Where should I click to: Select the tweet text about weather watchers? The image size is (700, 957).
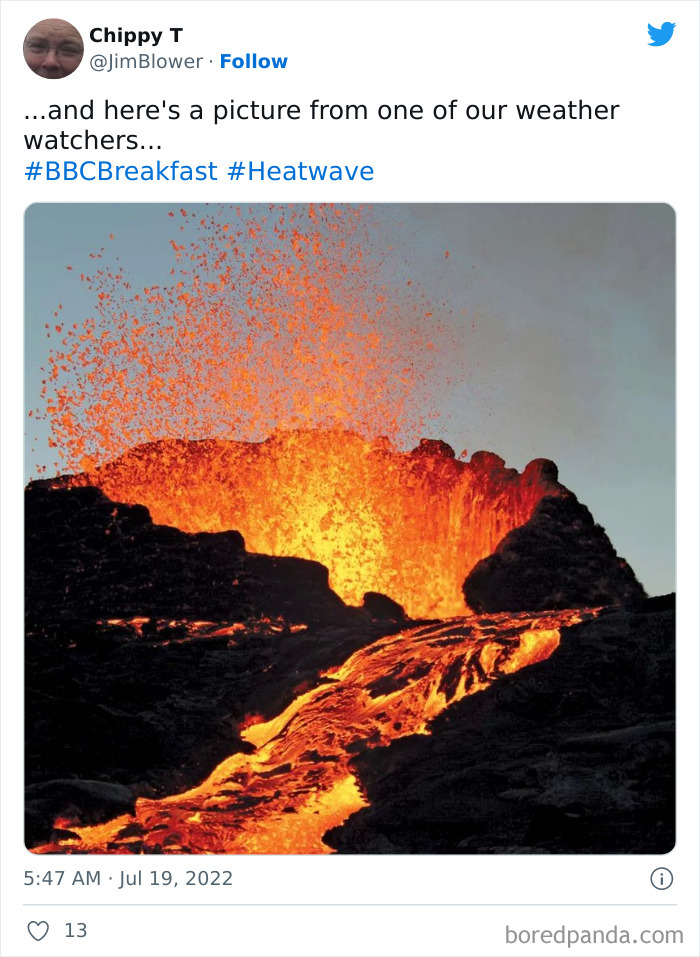coord(321,125)
